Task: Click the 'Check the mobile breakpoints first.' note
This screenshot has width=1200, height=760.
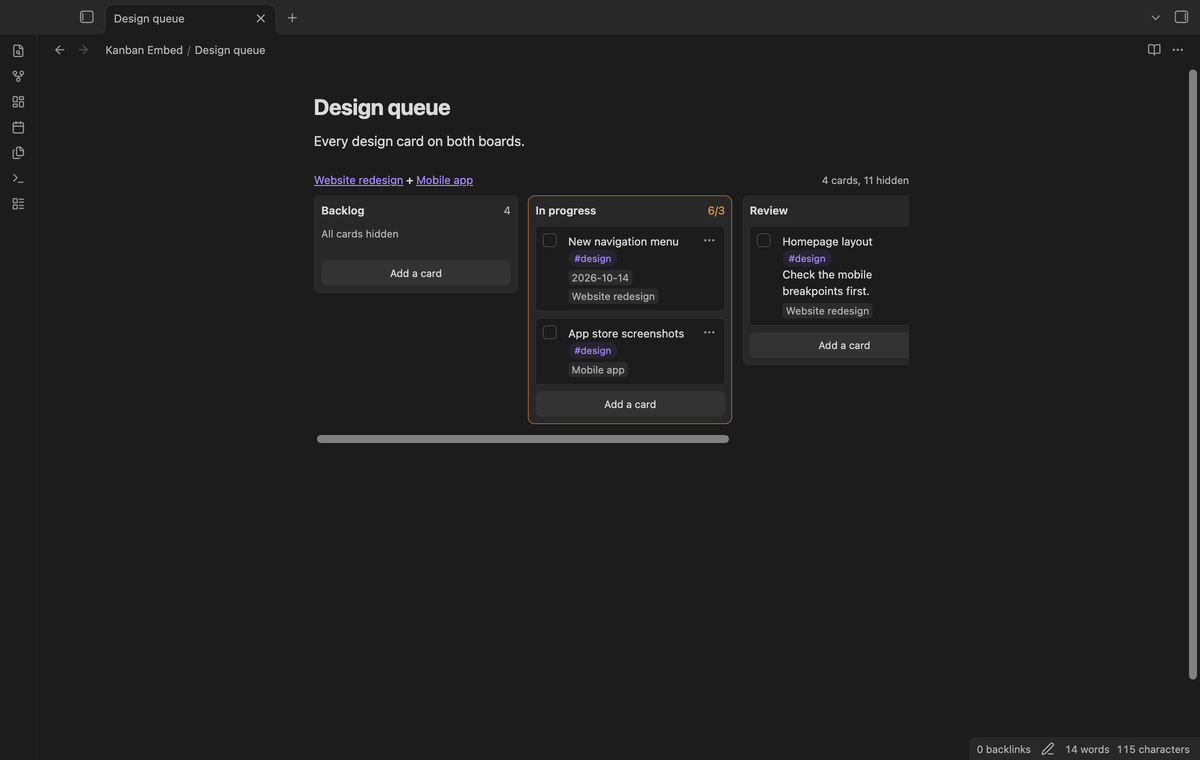Action: tap(827, 283)
